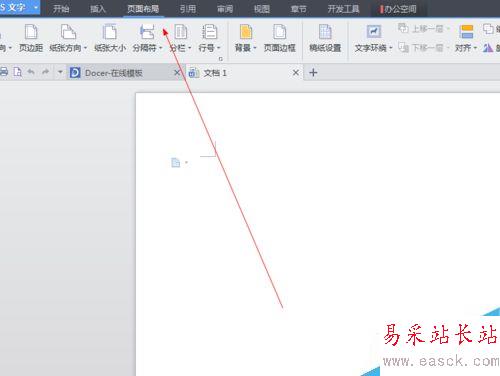Switch to the 章节 tab

coord(298,9)
